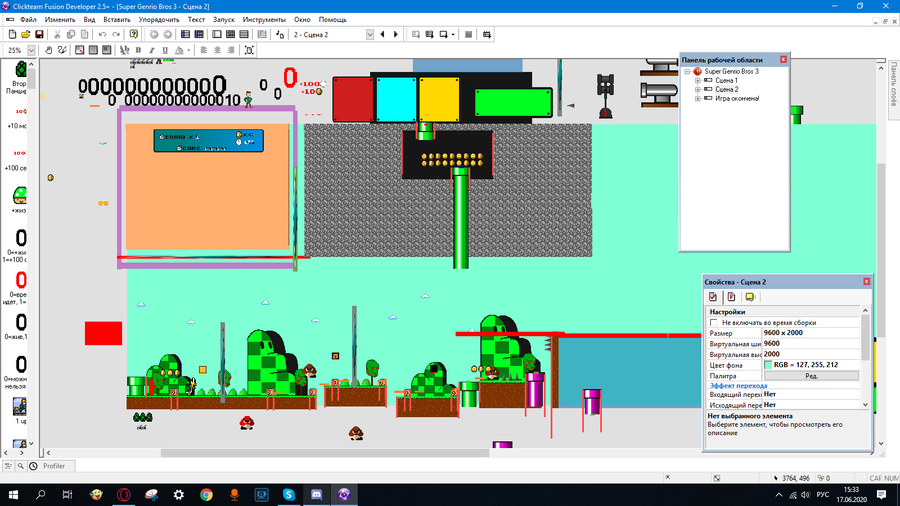900x506 pixels.
Task: Click the Stop icon in toolbar
Action: (x=468, y=34)
